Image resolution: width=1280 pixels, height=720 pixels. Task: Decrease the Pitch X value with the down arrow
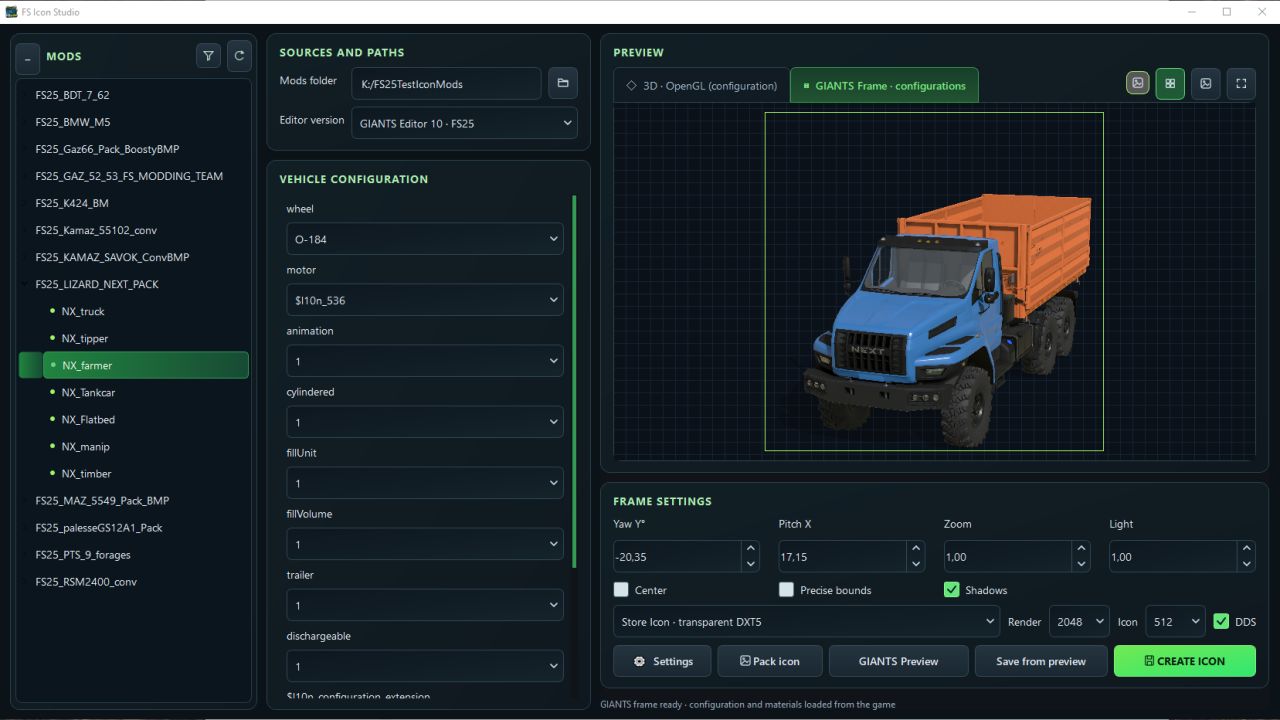tap(915, 564)
